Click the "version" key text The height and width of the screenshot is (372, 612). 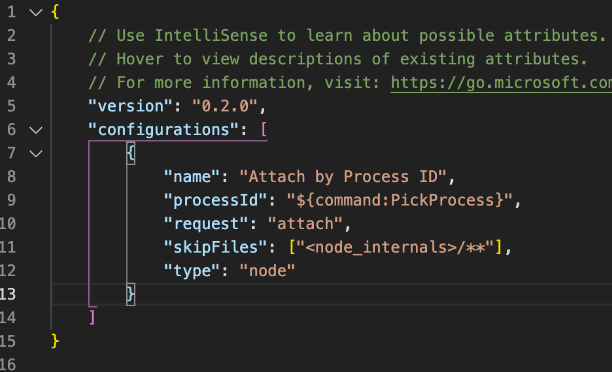click(130, 106)
